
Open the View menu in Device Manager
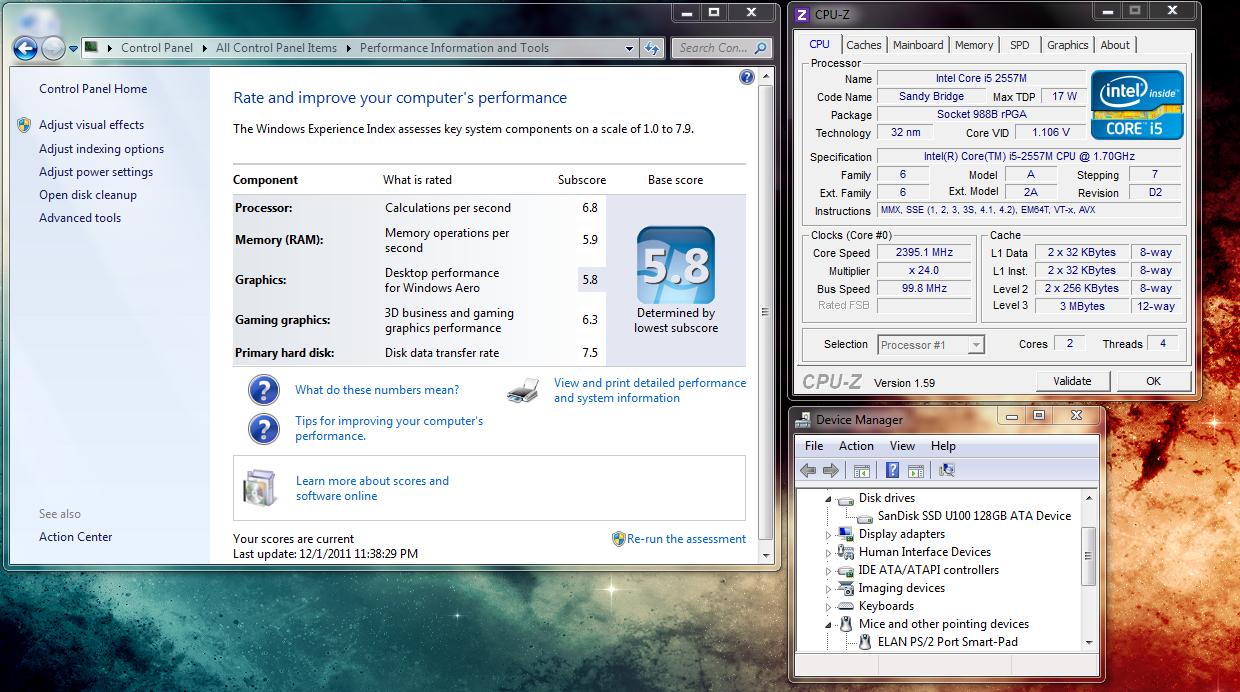tap(902, 446)
